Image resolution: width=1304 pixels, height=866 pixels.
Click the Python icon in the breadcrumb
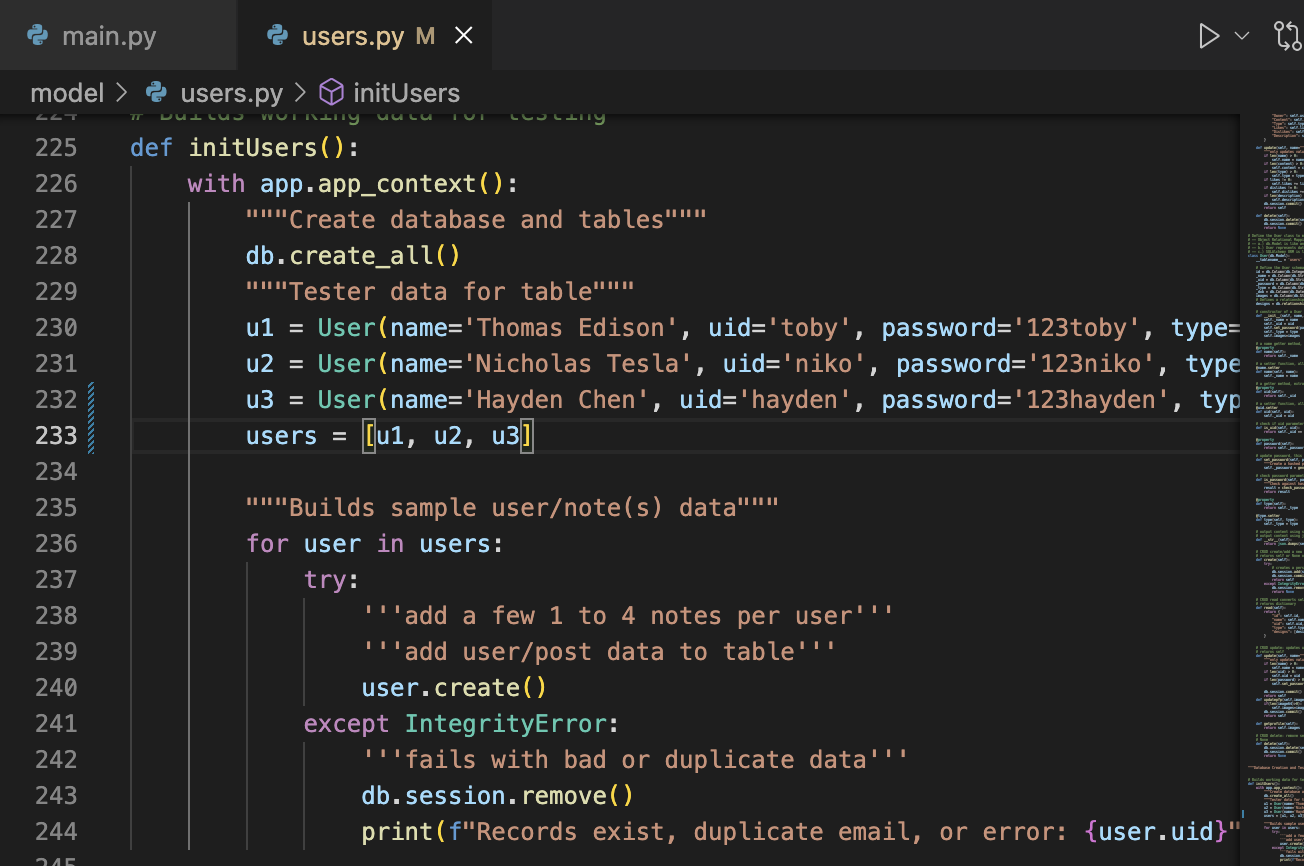156,93
